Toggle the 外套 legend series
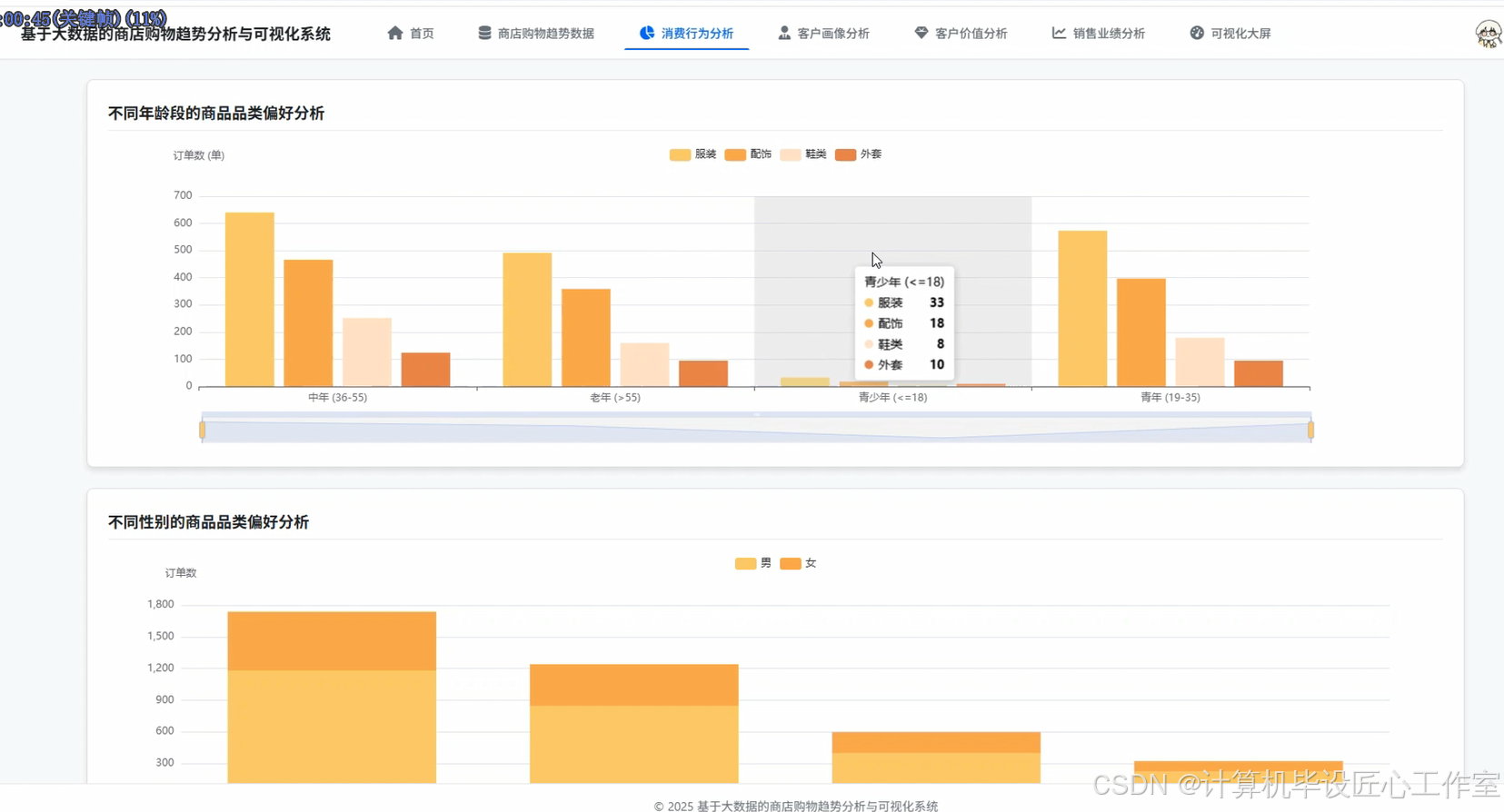This screenshot has height=812, width=1504. coord(859,154)
